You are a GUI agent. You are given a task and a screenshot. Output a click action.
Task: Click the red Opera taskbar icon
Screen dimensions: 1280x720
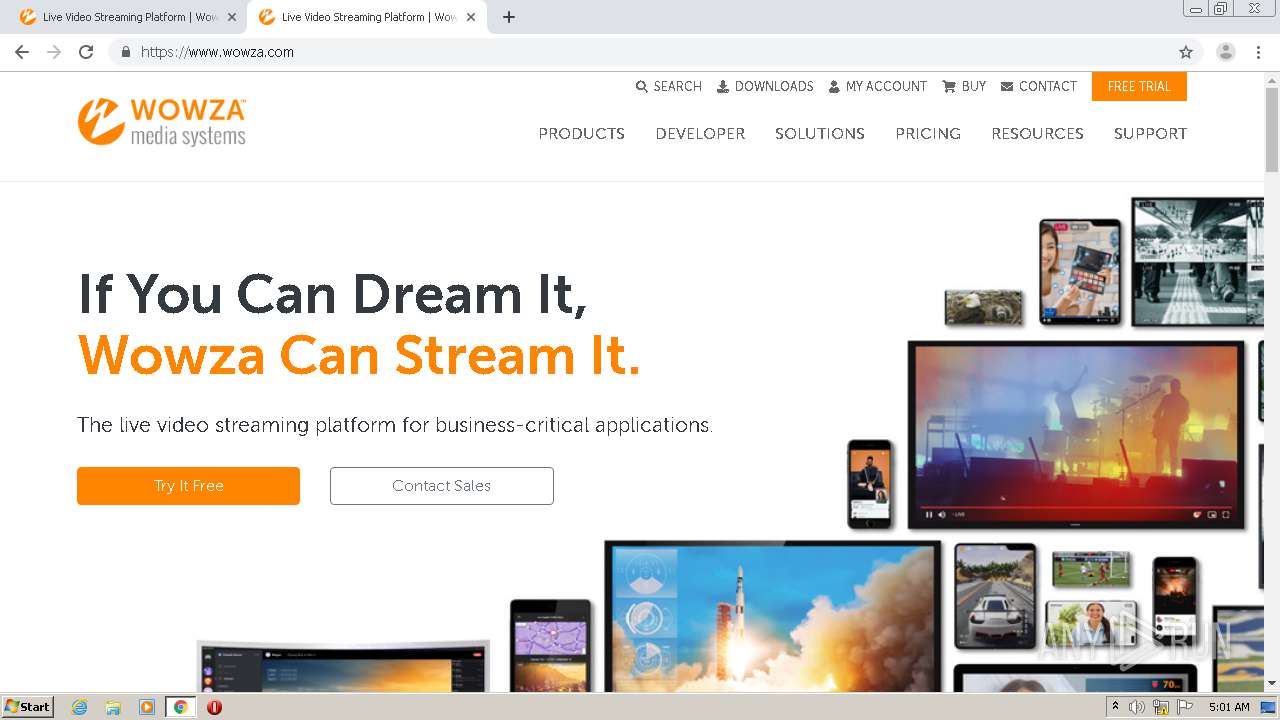pyautogui.click(x=214, y=707)
